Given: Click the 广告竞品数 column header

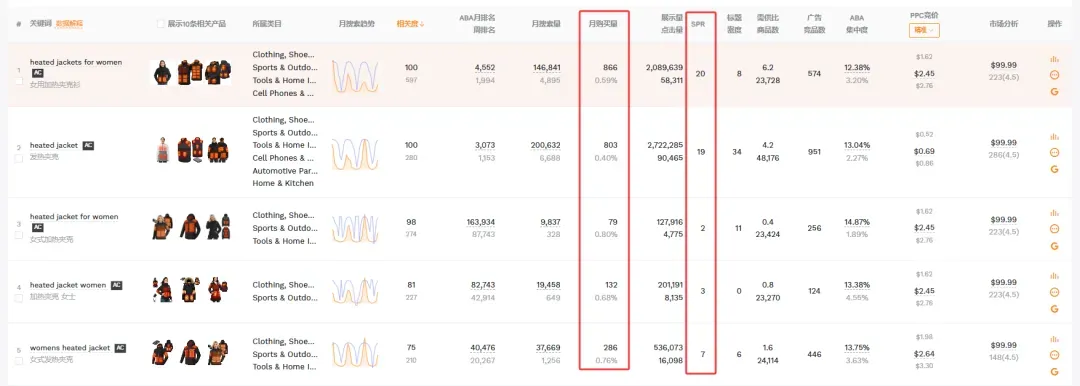Looking at the screenshot, I should pyautogui.click(x=813, y=23).
